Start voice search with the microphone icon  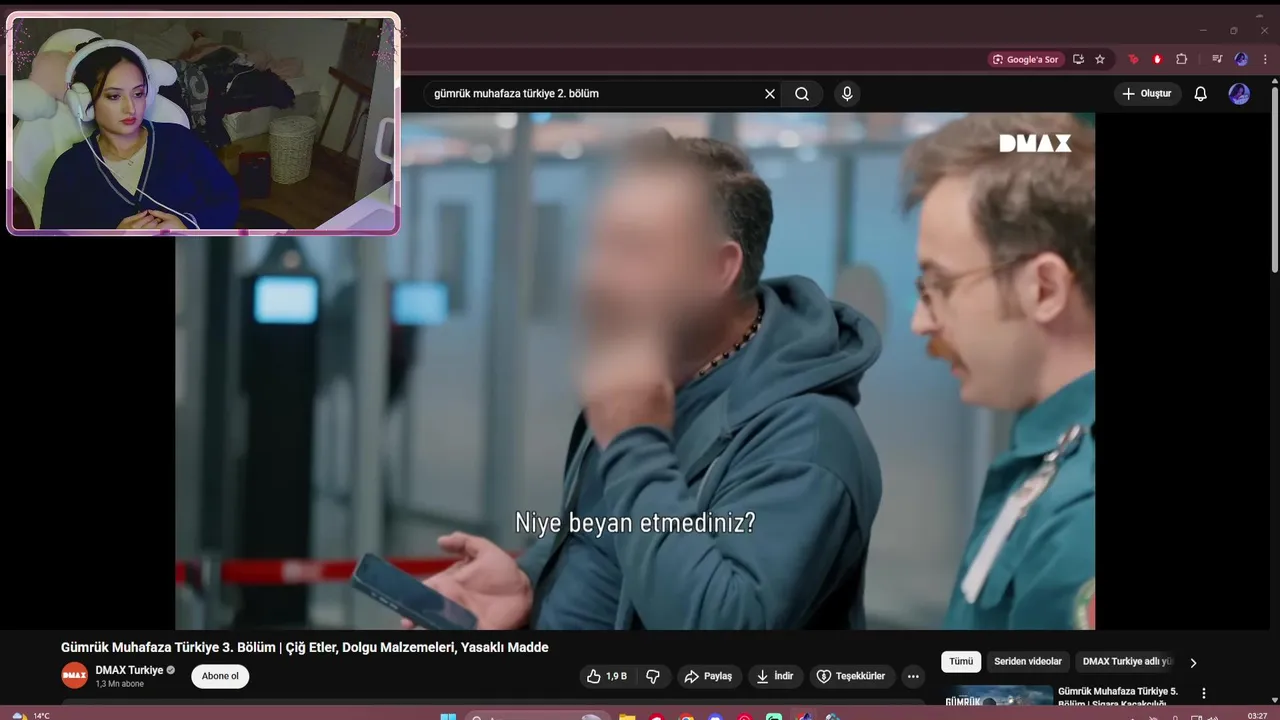point(847,94)
